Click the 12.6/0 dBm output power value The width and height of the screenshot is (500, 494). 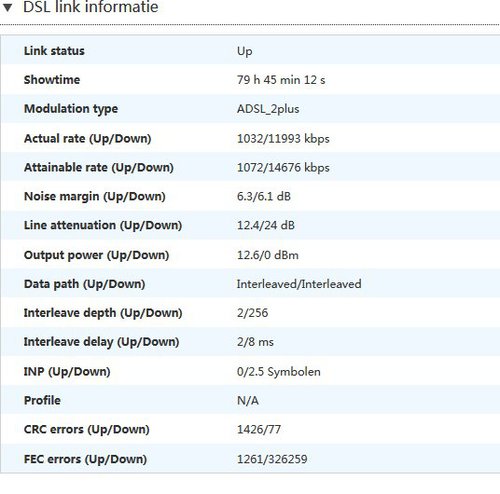[268, 255]
